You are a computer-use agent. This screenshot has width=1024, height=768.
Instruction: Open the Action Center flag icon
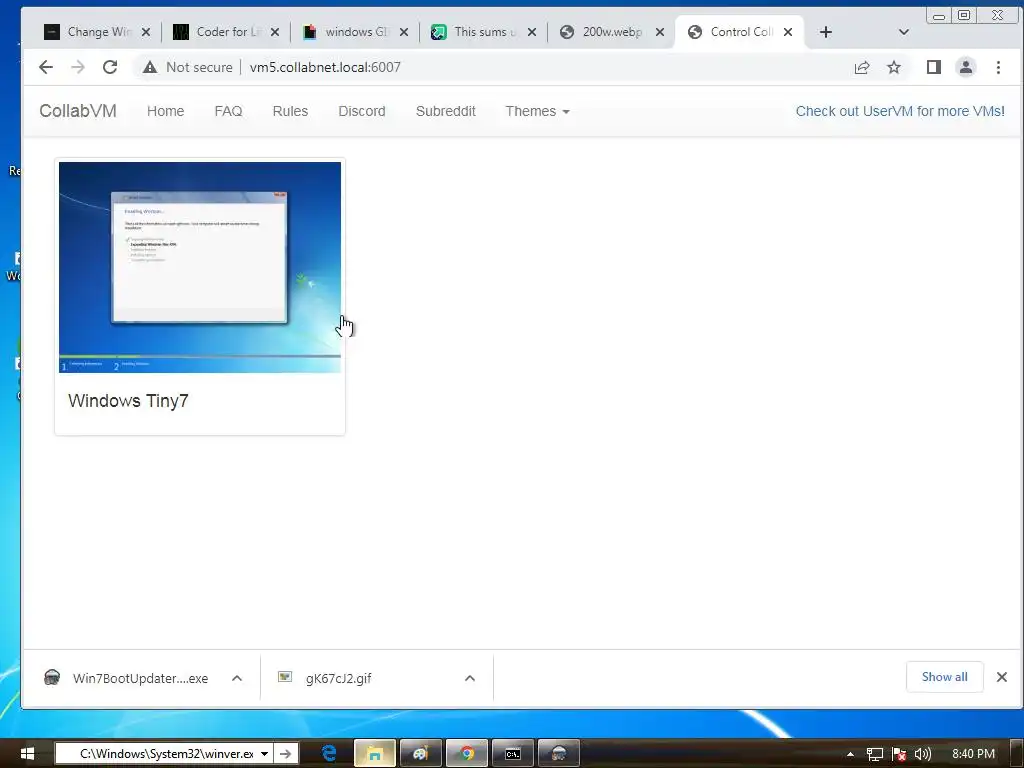coord(899,754)
